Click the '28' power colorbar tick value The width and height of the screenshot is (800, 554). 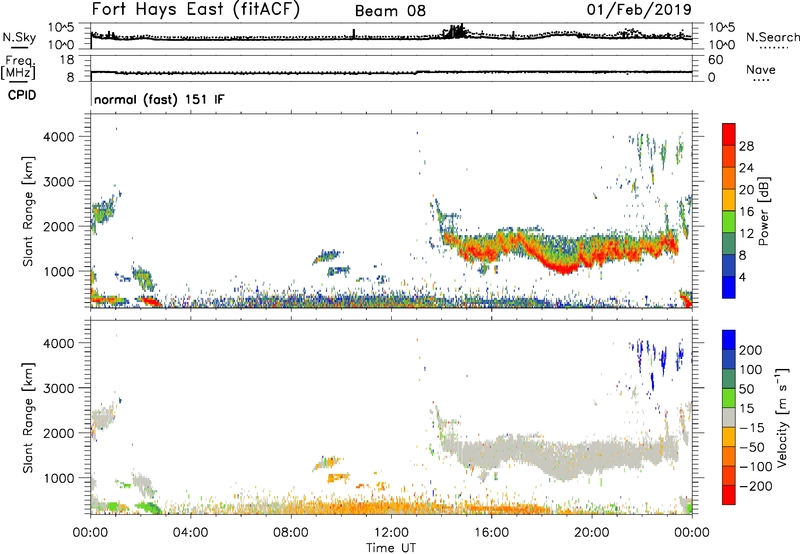coord(746,146)
